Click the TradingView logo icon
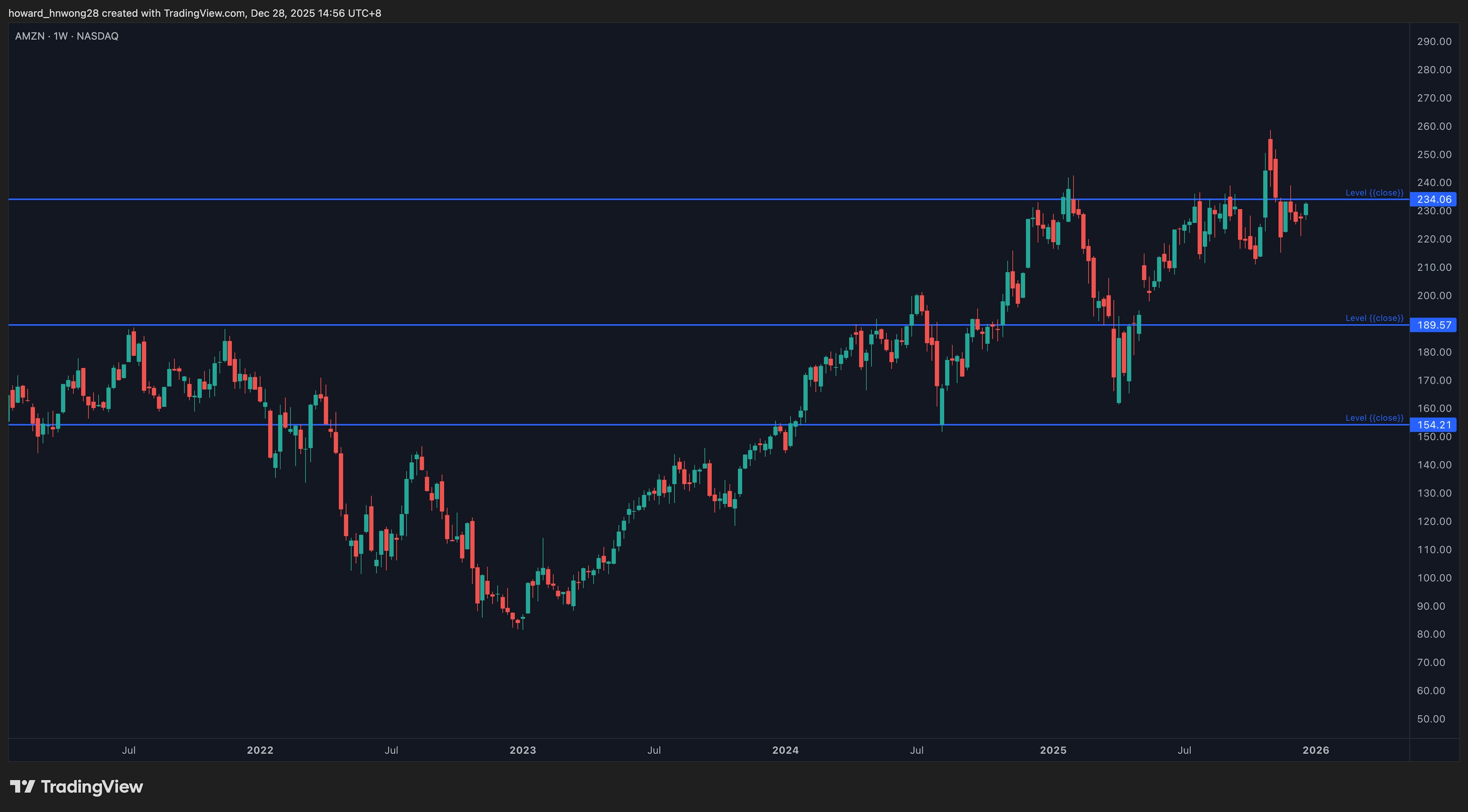The height and width of the screenshot is (812, 1468). point(23,786)
